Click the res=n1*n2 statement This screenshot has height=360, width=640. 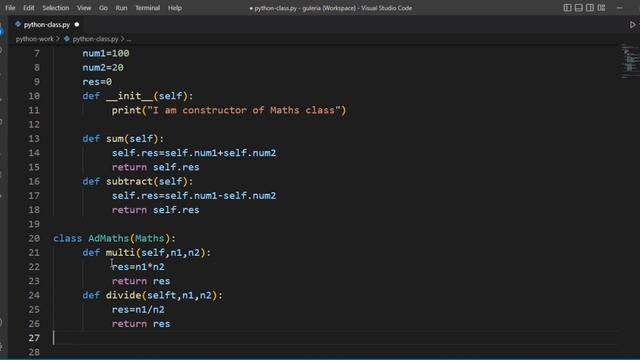(x=138, y=267)
